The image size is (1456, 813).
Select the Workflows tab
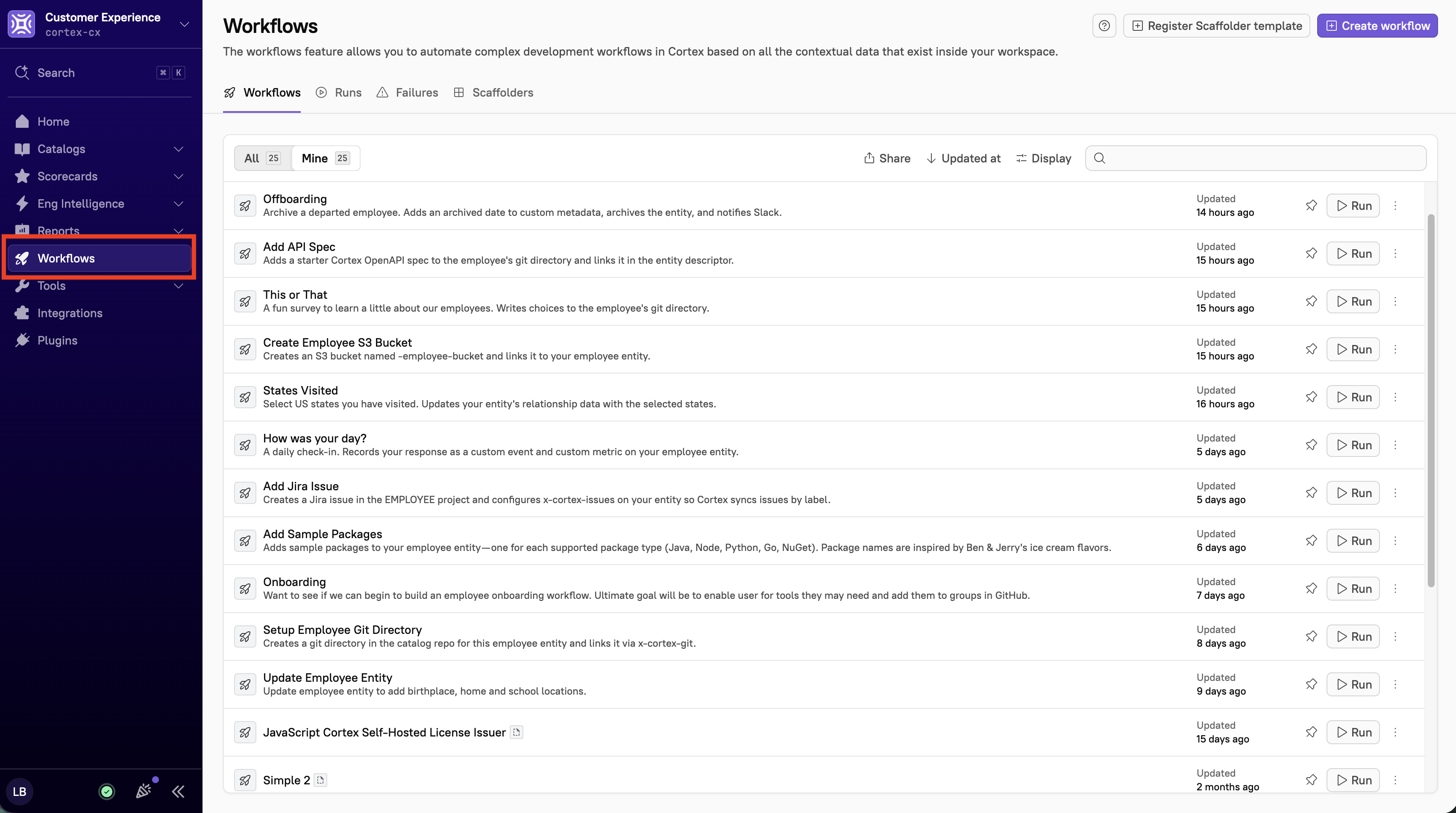262,93
